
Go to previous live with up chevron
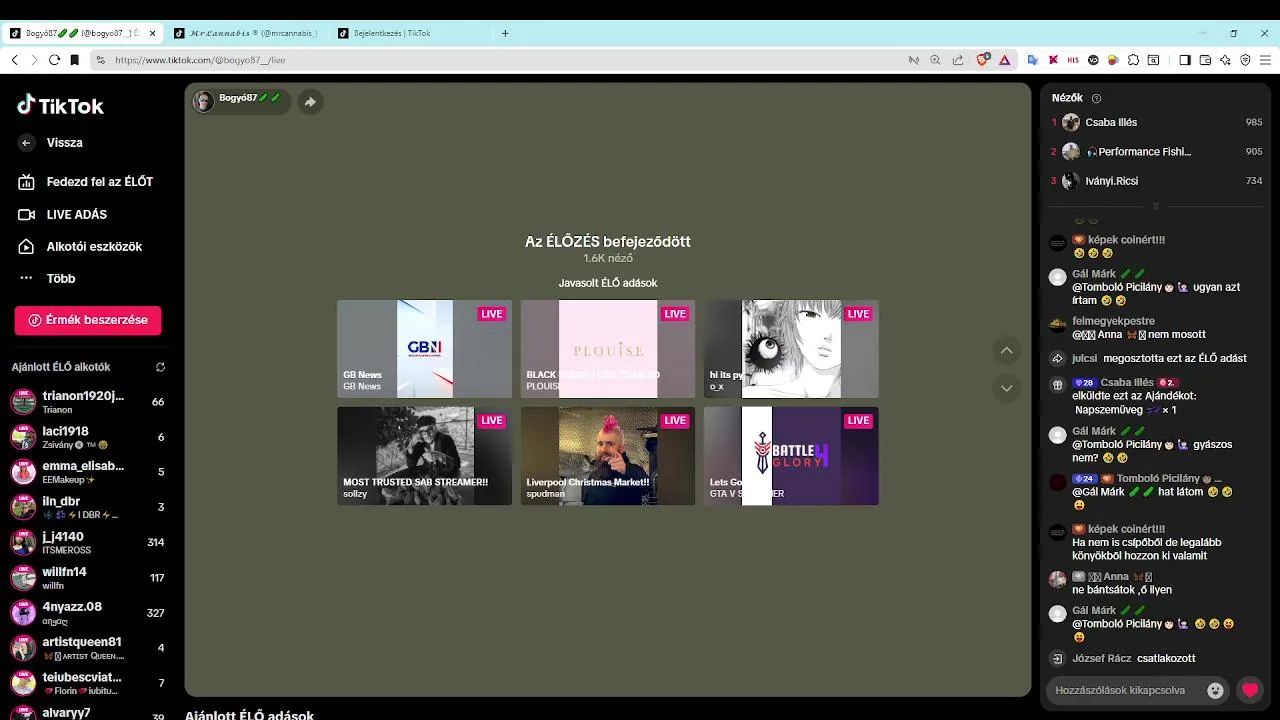click(1007, 350)
